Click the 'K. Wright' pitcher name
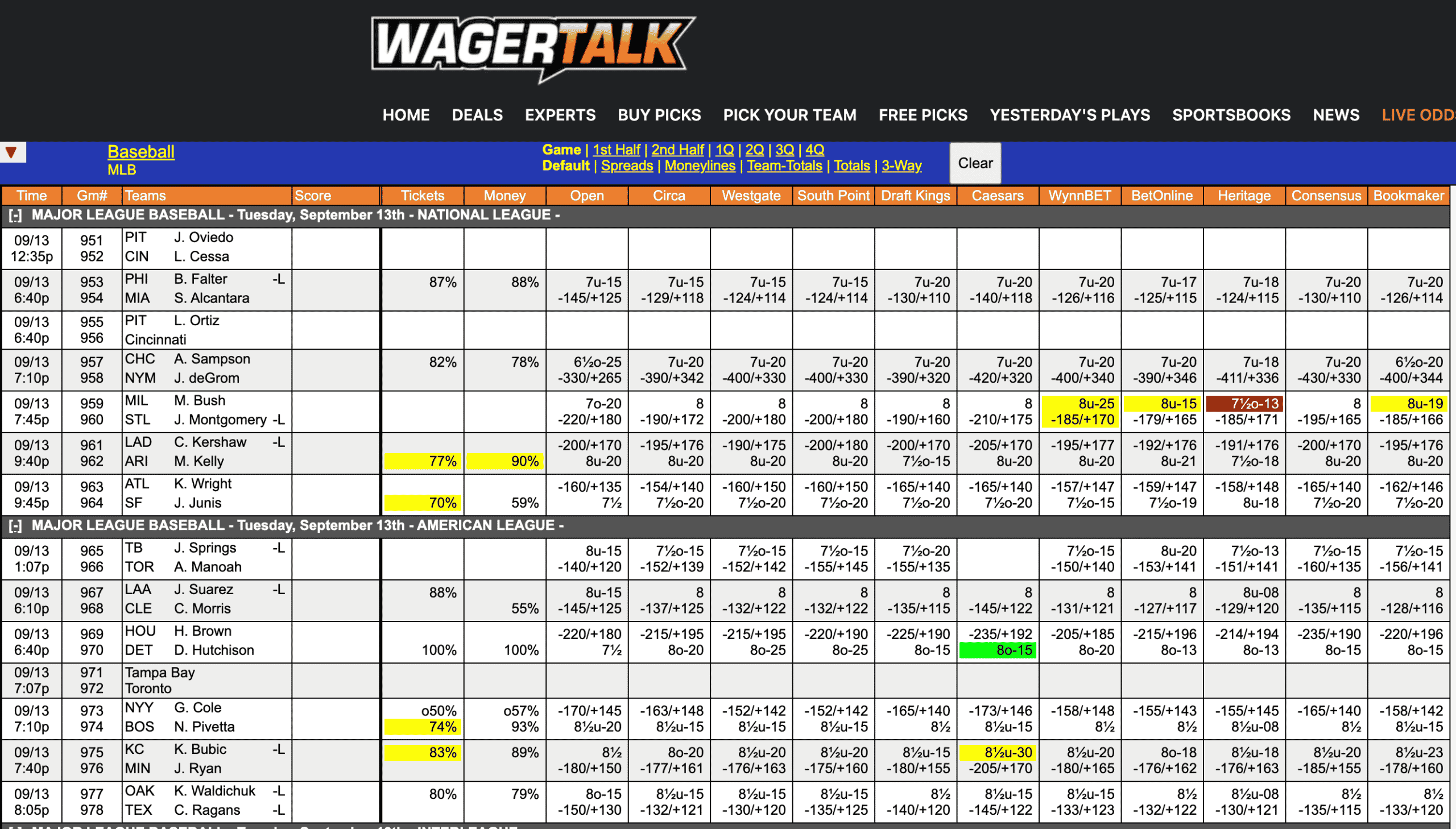The image size is (1456, 829). click(x=202, y=484)
